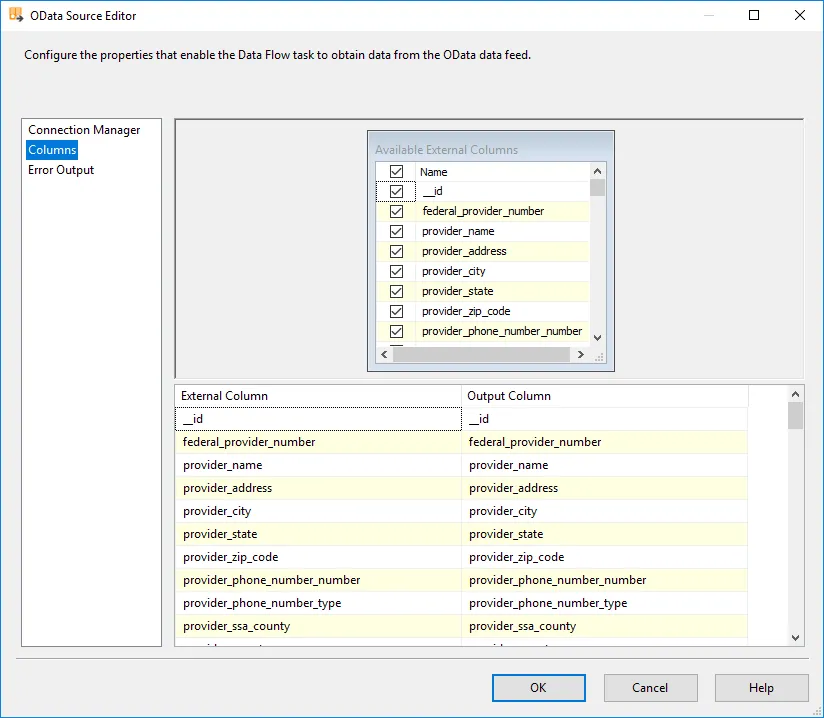Click the Cancel button
Viewport: 824px width, 718px height.
651,688
